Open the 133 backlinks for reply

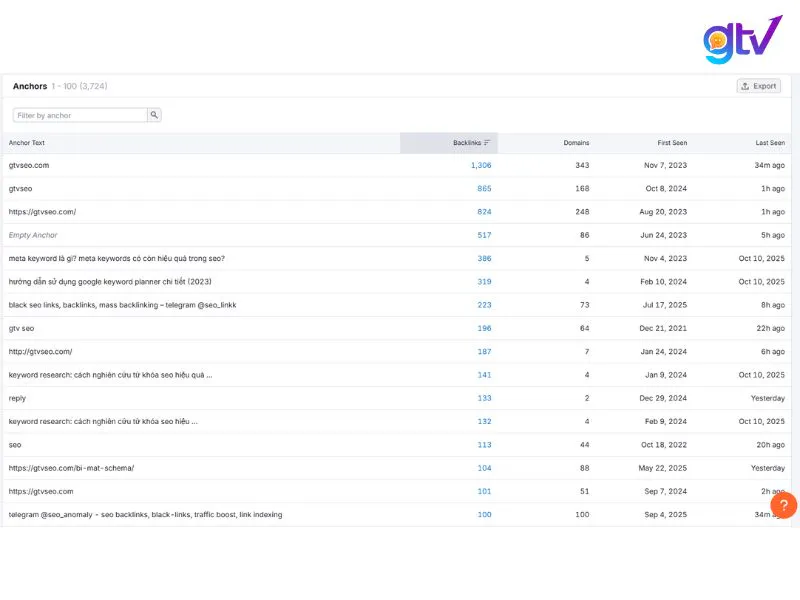(484, 398)
